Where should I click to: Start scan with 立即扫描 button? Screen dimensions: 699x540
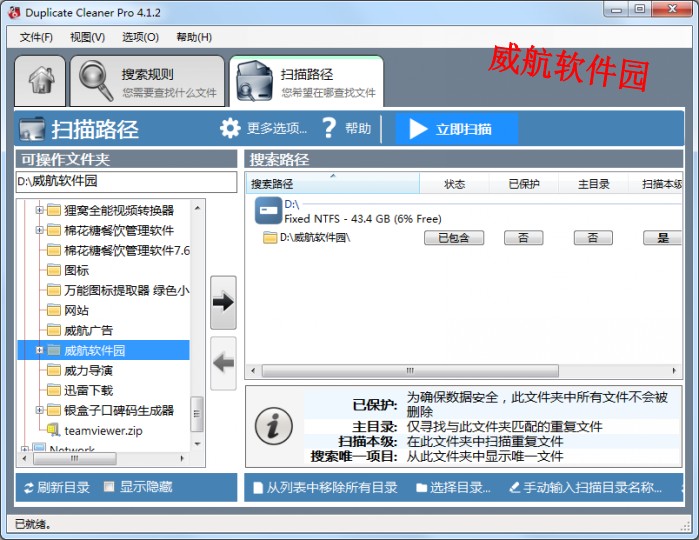pos(456,129)
